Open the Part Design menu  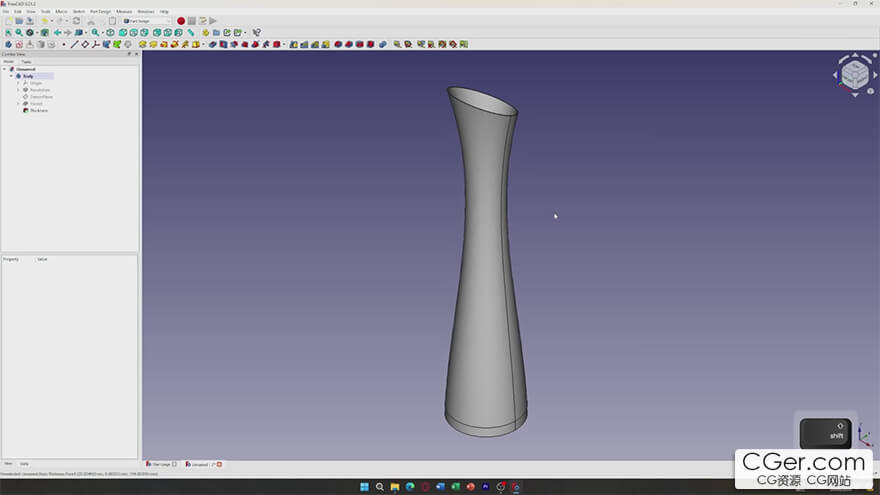(x=100, y=11)
